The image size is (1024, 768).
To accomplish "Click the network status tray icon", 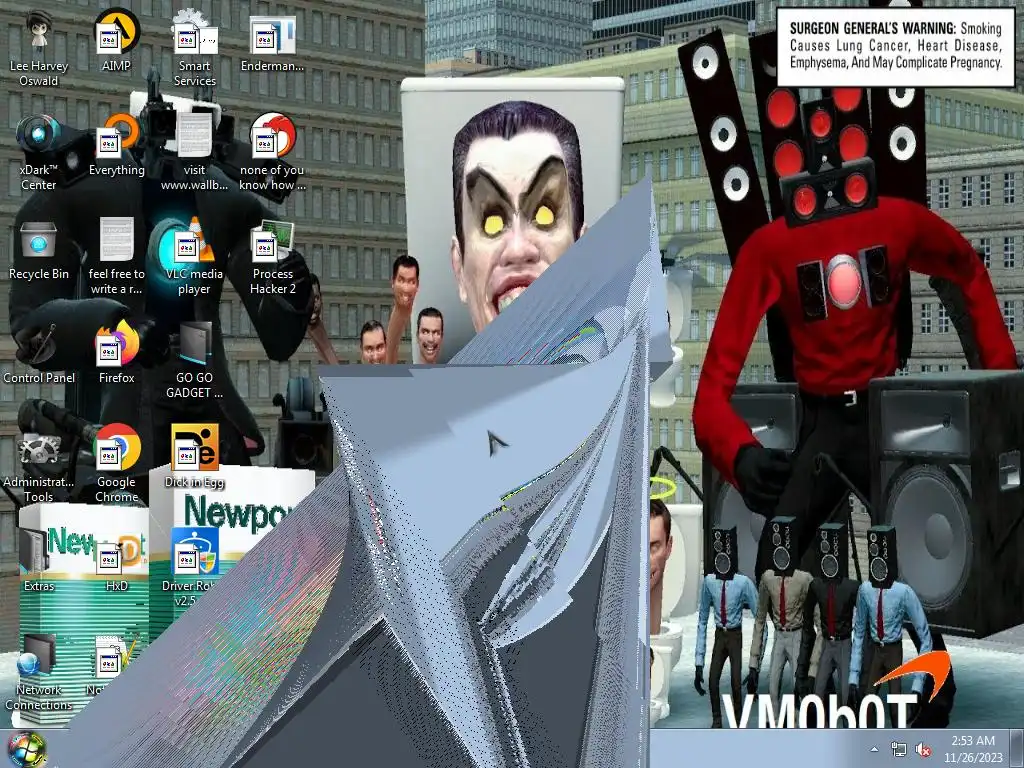I will (x=899, y=750).
